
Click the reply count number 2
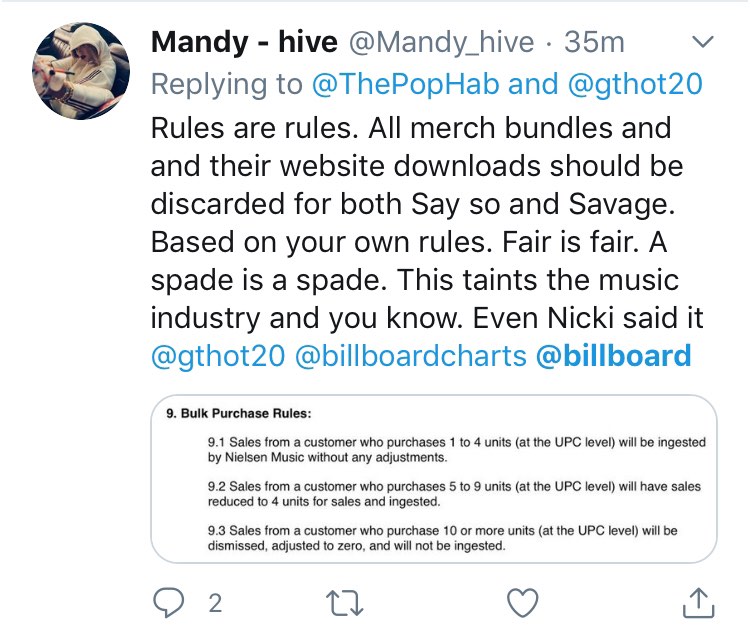(x=212, y=602)
